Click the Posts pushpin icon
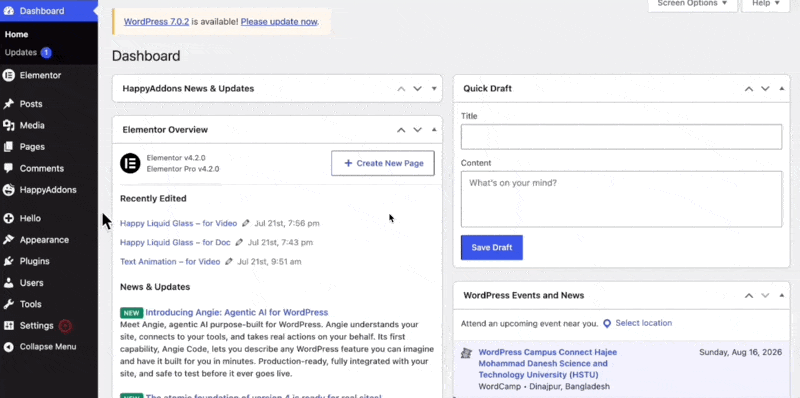Viewport: 800px width, 398px height. click(8, 104)
